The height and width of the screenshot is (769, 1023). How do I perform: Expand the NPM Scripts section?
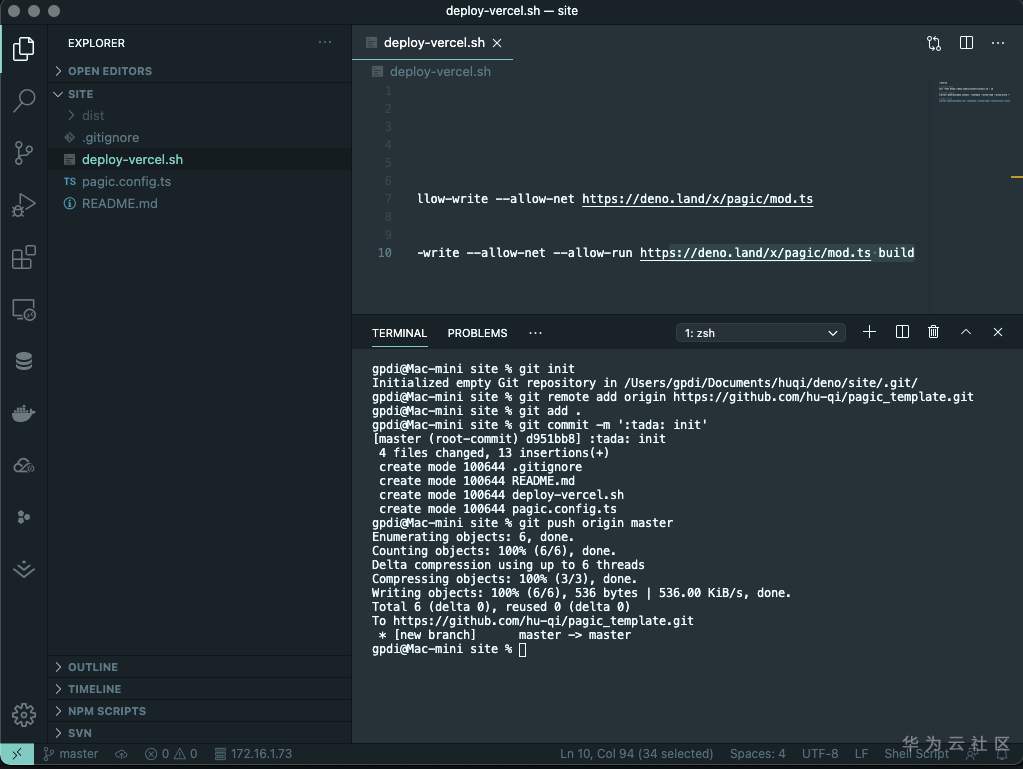pyautogui.click(x=200, y=711)
